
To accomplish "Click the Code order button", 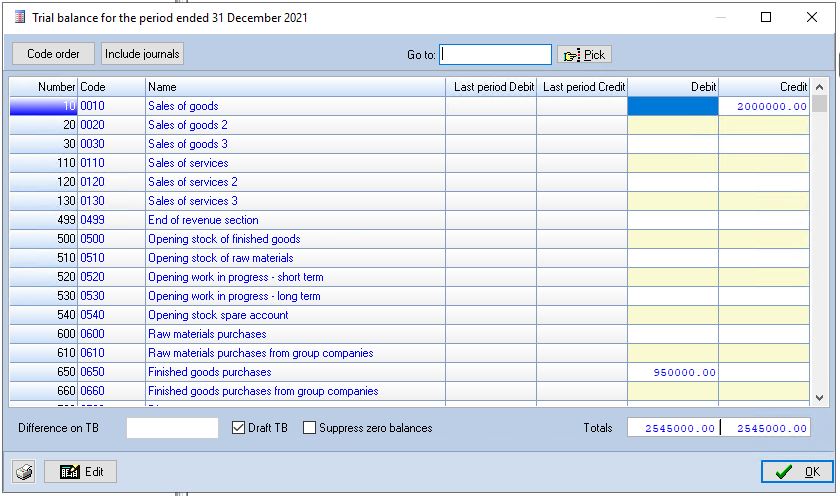I will pyautogui.click(x=53, y=54).
